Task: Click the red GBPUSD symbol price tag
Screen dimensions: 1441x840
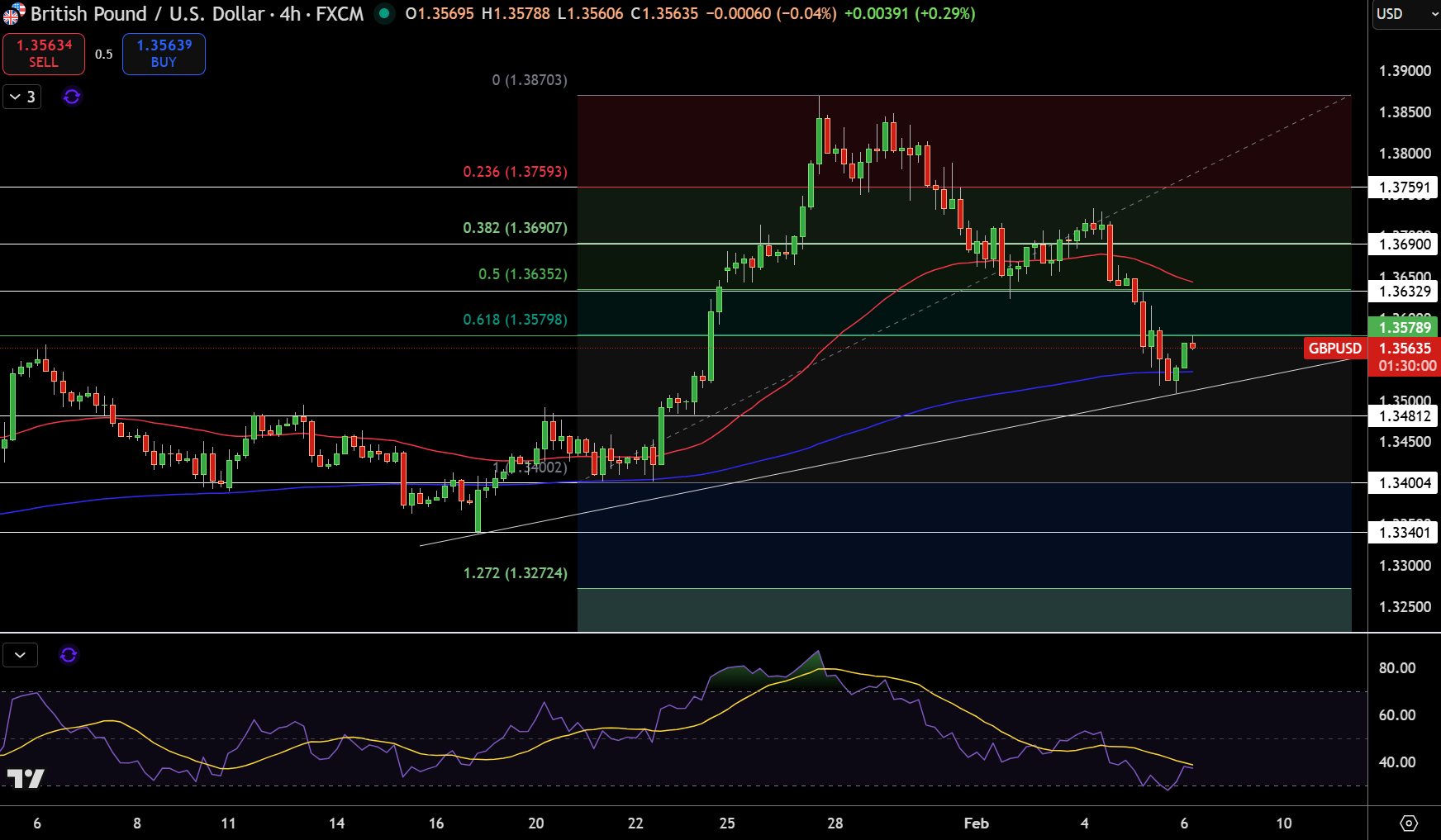Action: 1334,349
